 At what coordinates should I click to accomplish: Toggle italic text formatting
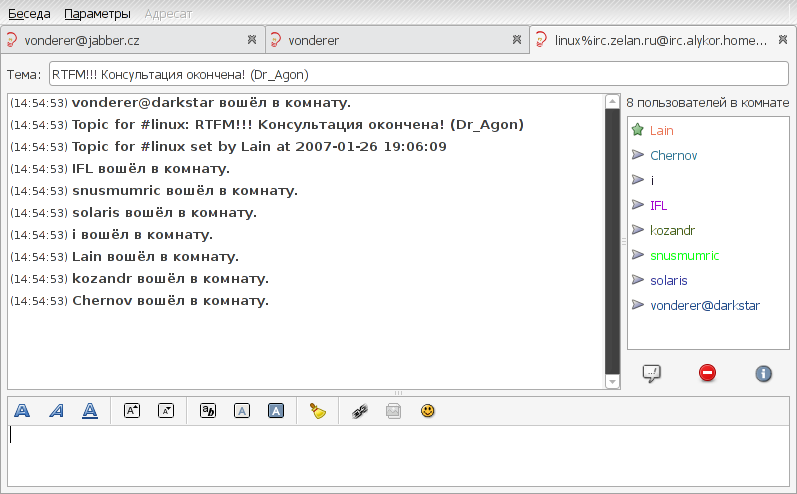56,410
